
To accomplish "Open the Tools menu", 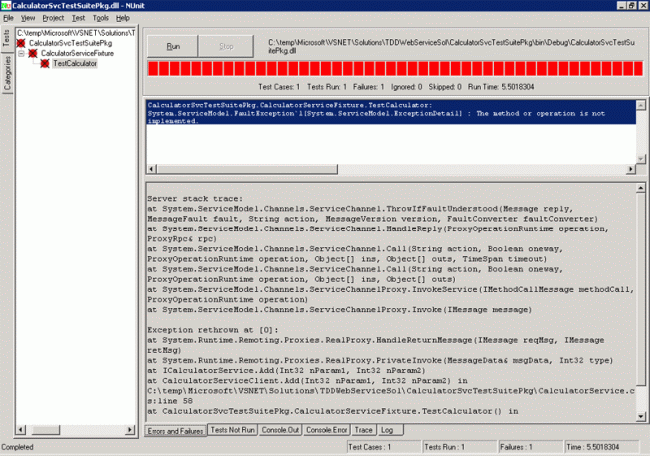I will (x=100, y=18).
